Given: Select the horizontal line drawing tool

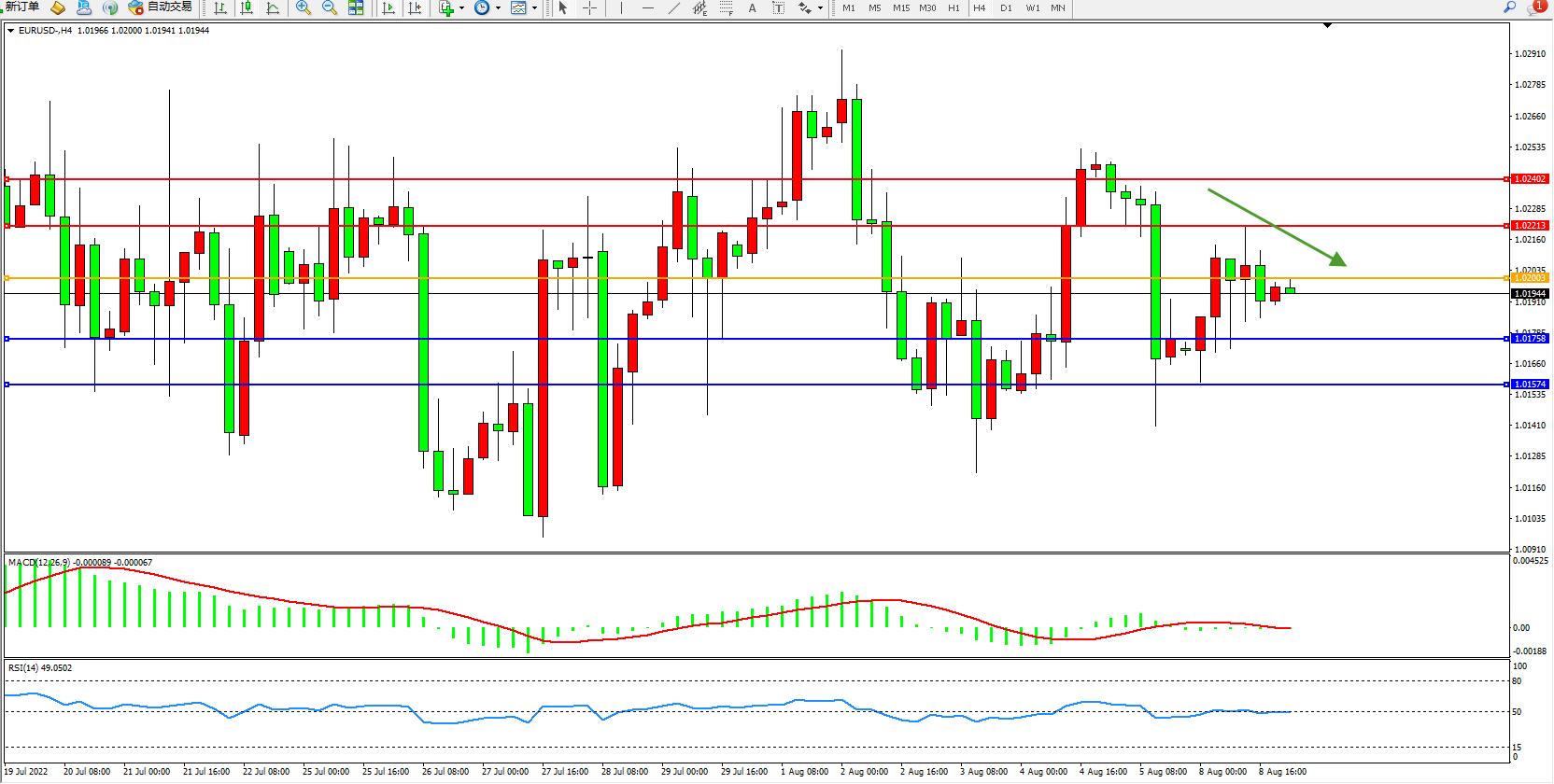Looking at the screenshot, I should tap(648, 7).
